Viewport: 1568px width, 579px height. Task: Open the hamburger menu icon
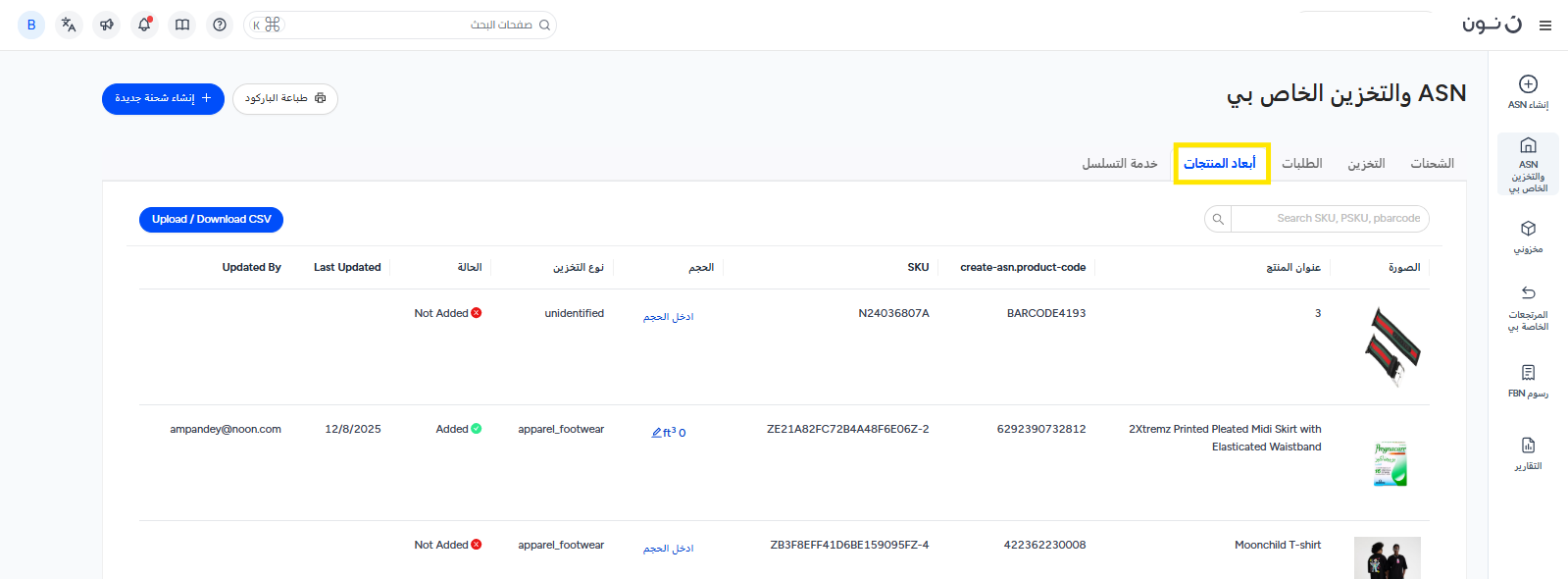pos(1545,26)
